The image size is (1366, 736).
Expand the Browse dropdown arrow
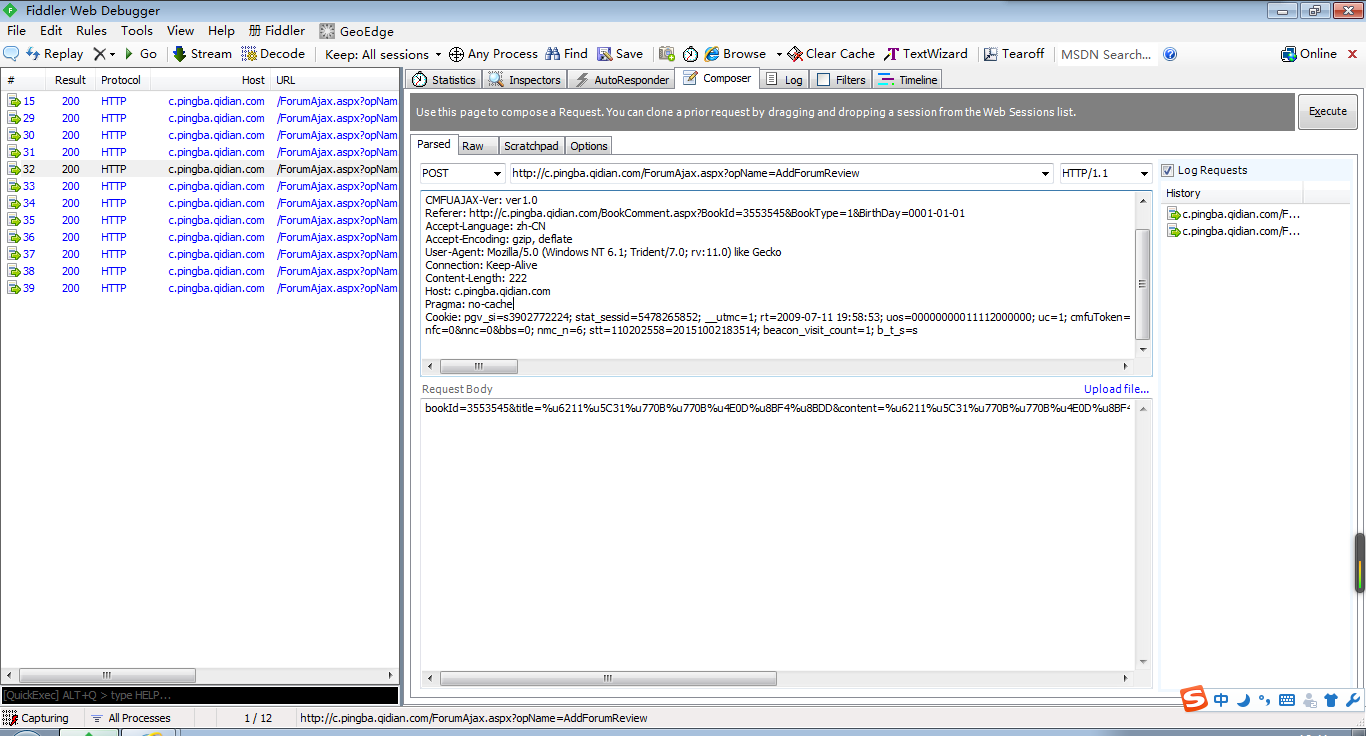tap(778, 54)
